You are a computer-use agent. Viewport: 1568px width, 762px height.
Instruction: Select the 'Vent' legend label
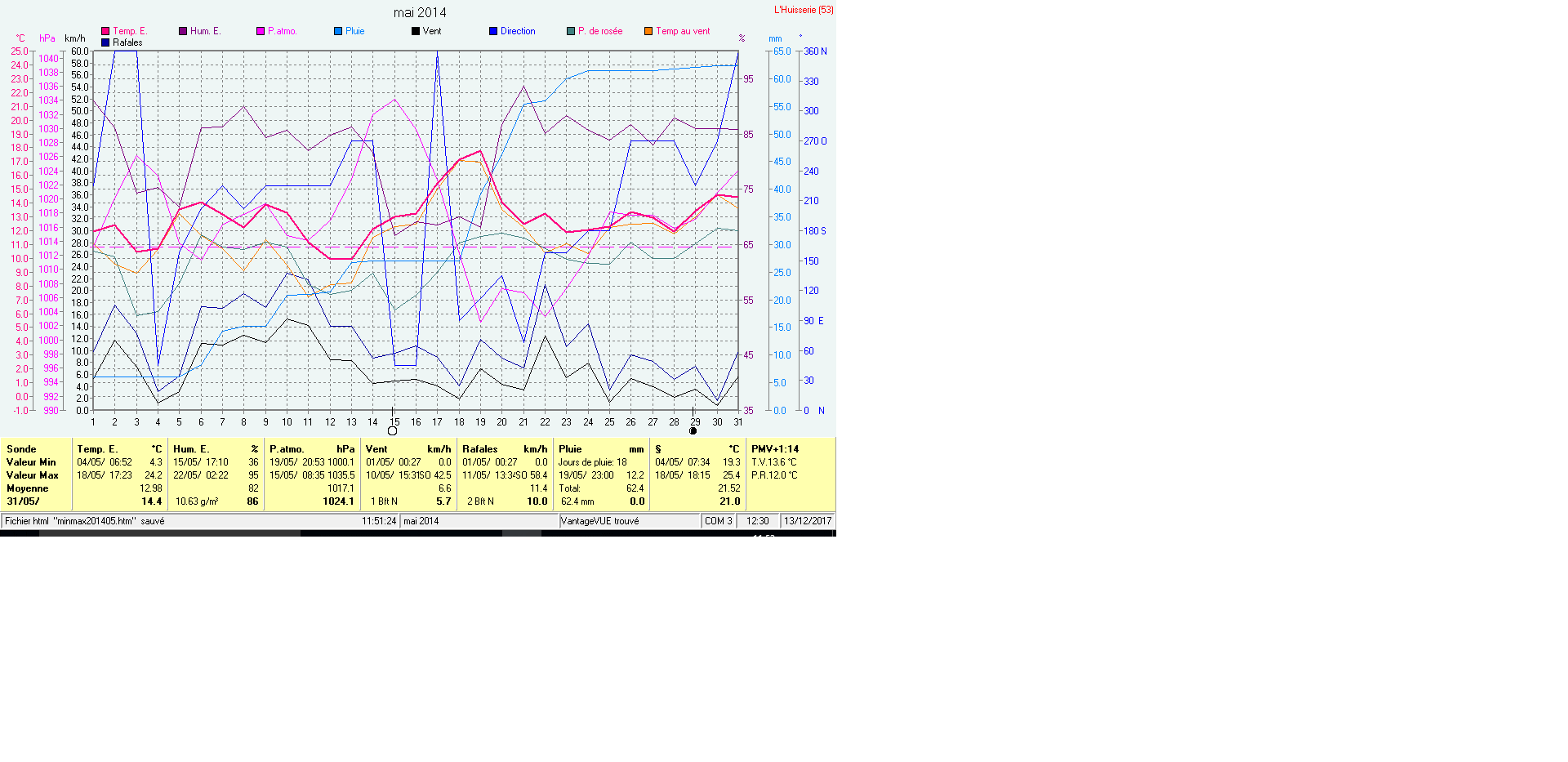click(432, 31)
